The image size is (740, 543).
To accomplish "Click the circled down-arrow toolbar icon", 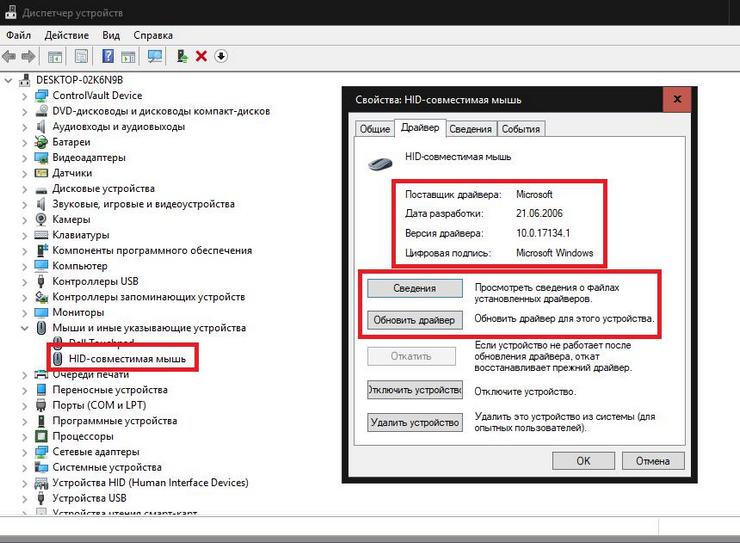I will pyautogui.click(x=221, y=56).
